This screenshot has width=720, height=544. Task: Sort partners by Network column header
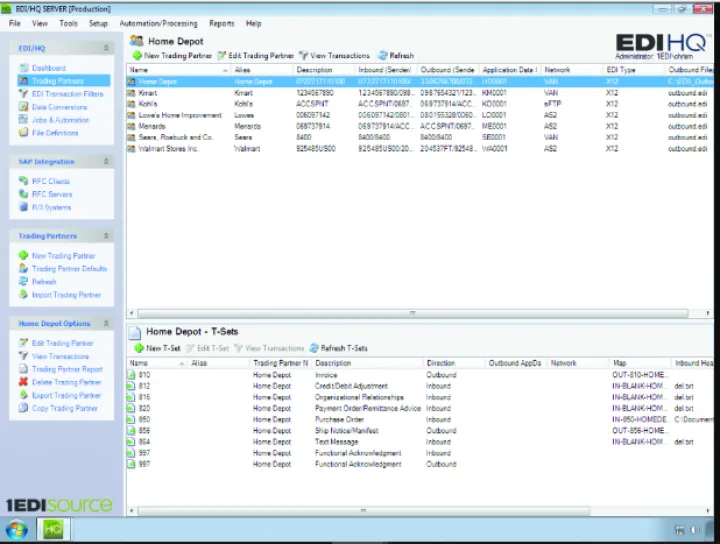tap(557, 70)
